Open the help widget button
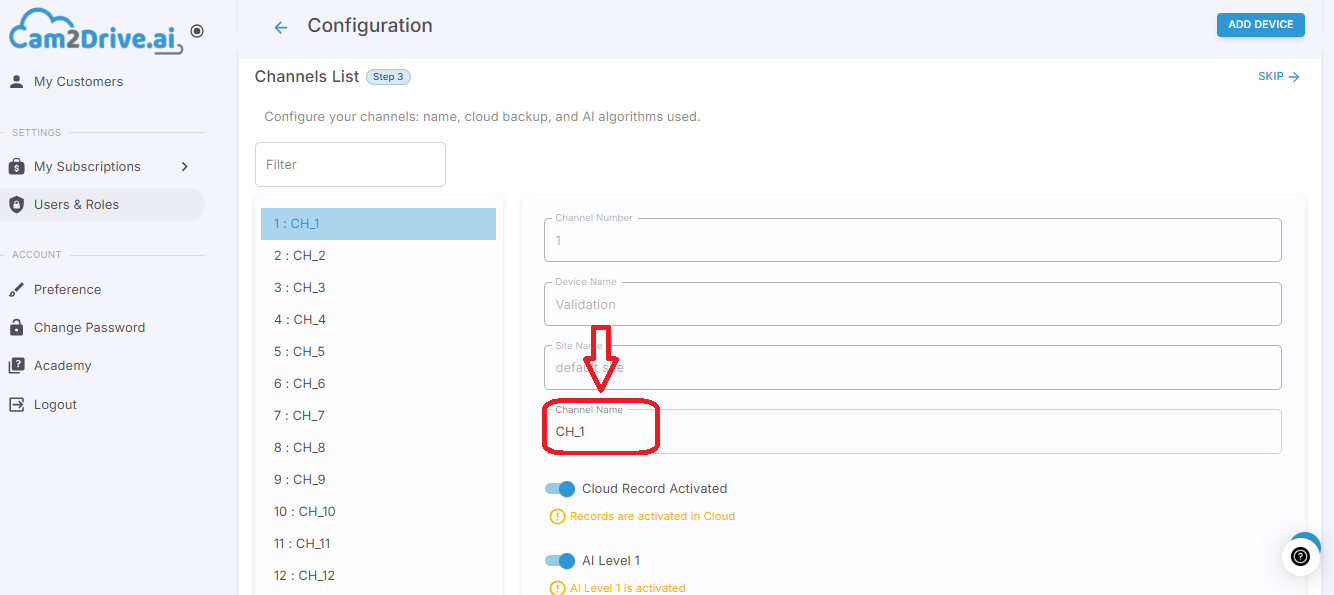The height and width of the screenshot is (595, 1334). tap(1301, 557)
